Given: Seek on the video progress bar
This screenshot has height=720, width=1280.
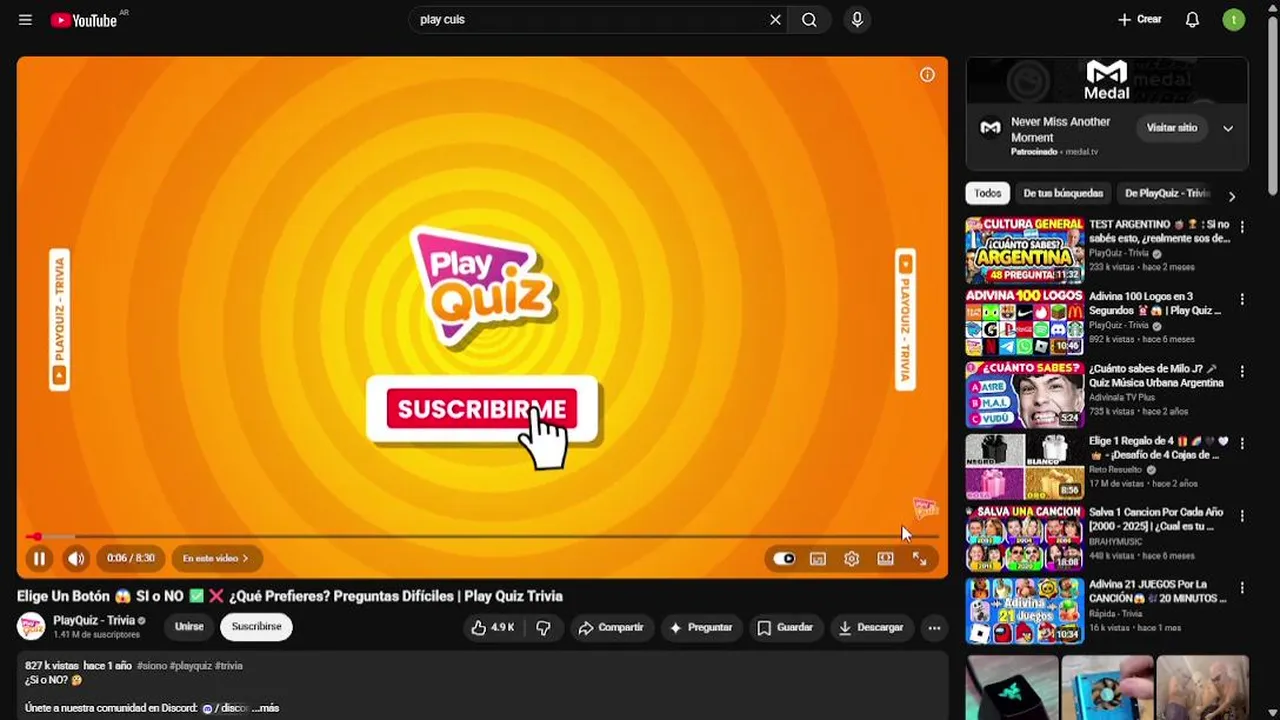Looking at the screenshot, I should (482, 537).
